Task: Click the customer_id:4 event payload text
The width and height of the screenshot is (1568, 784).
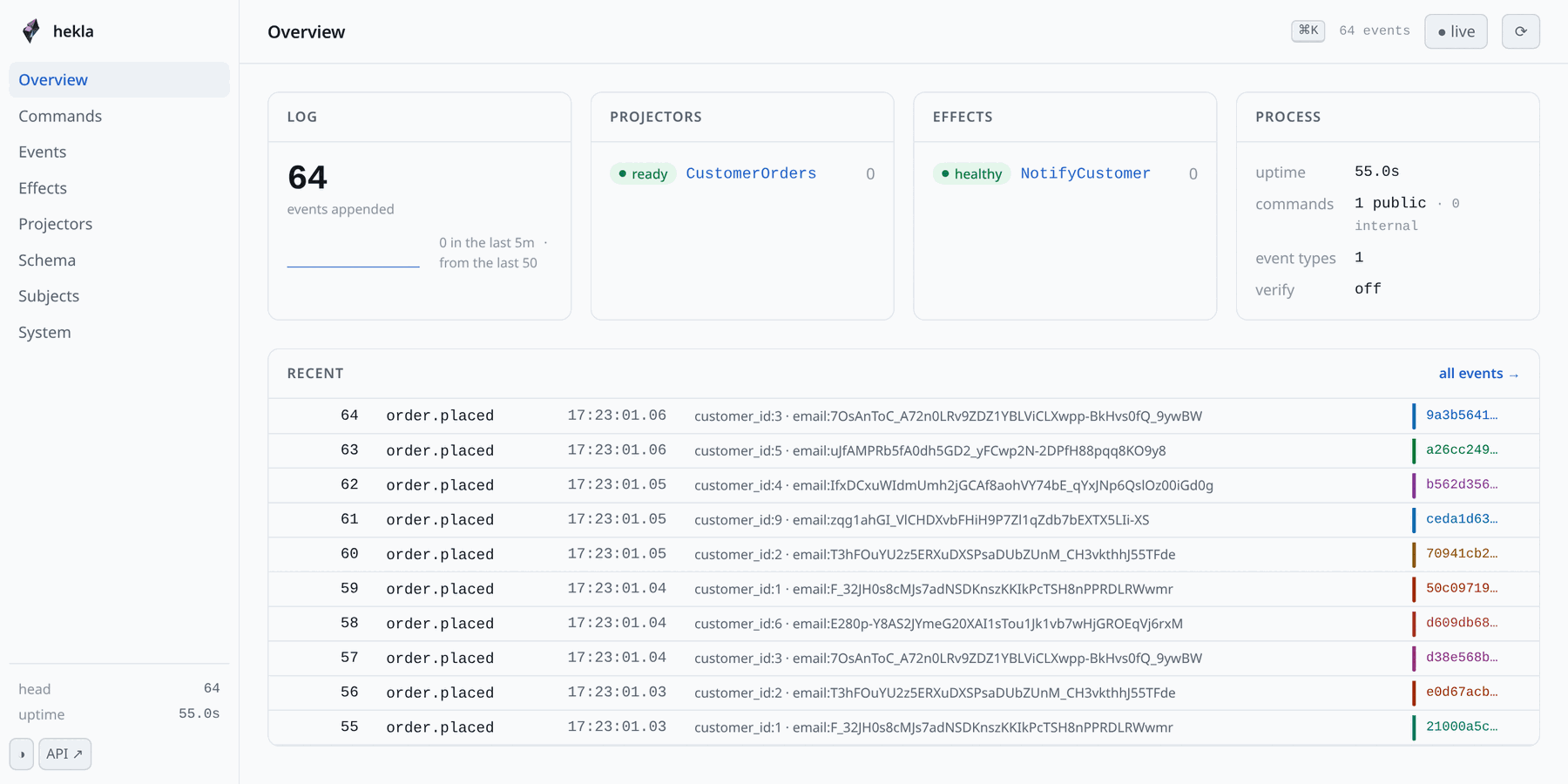Action: point(954,485)
